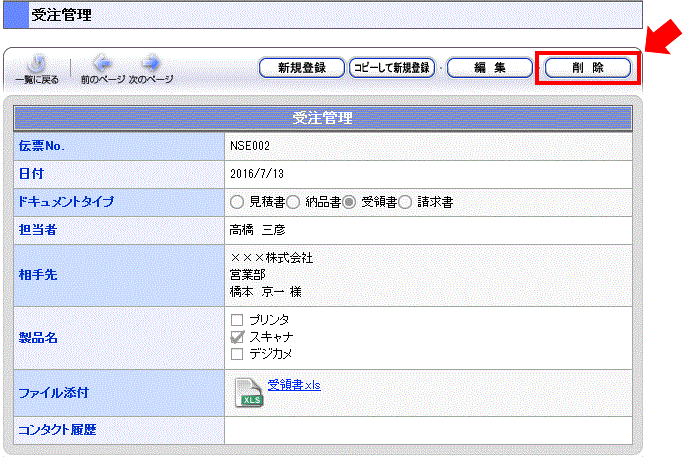
Task: Click the return to list (一覧に戻る) icon
Action: tap(36, 65)
